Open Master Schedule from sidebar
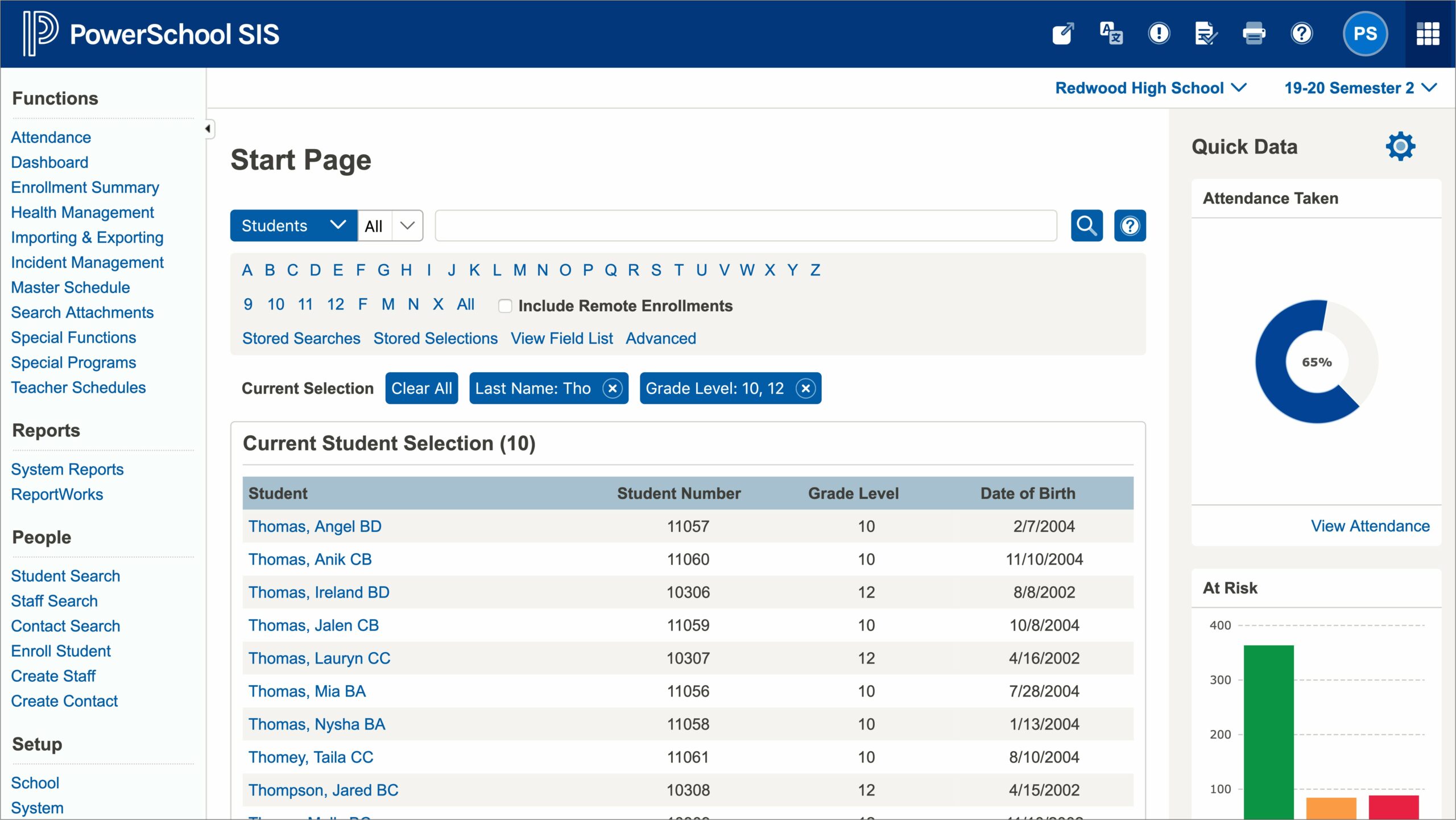Image resolution: width=1456 pixels, height=820 pixels. coord(71,288)
